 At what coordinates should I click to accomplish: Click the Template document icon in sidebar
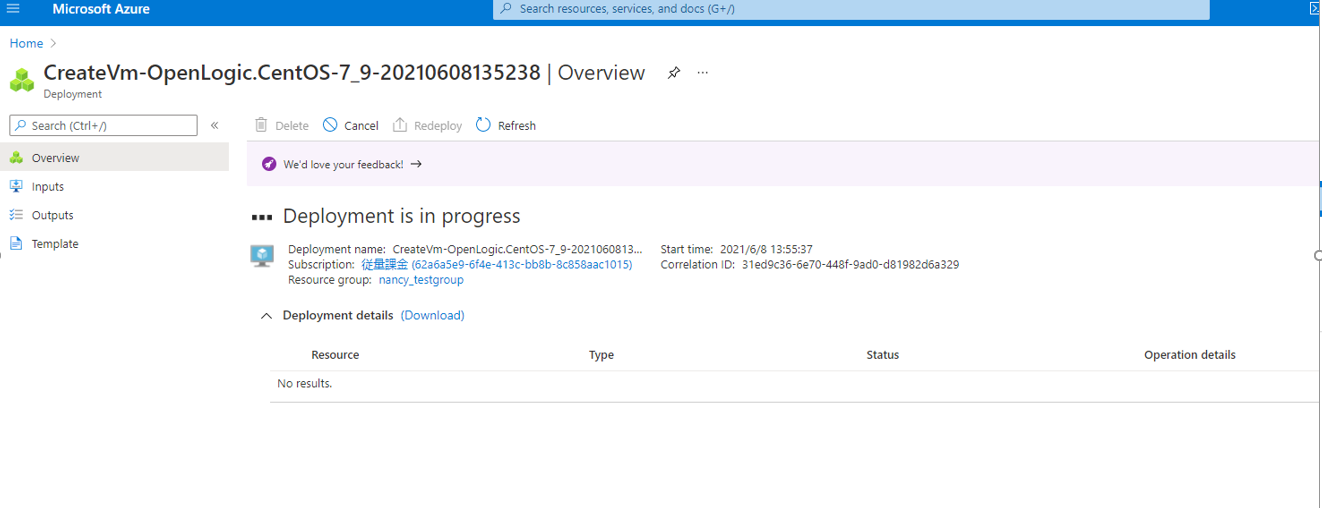click(x=16, y=244)
